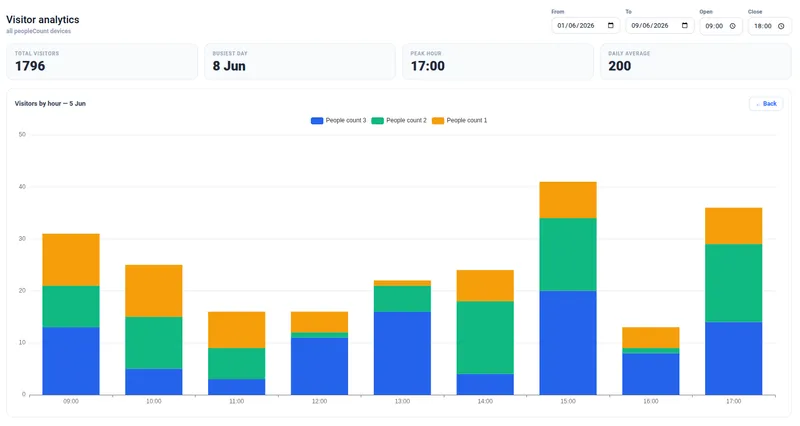This screenshot has width=800, height=426.
Task: Click orange segment of 11:00 bar
Action: [237, 330]
